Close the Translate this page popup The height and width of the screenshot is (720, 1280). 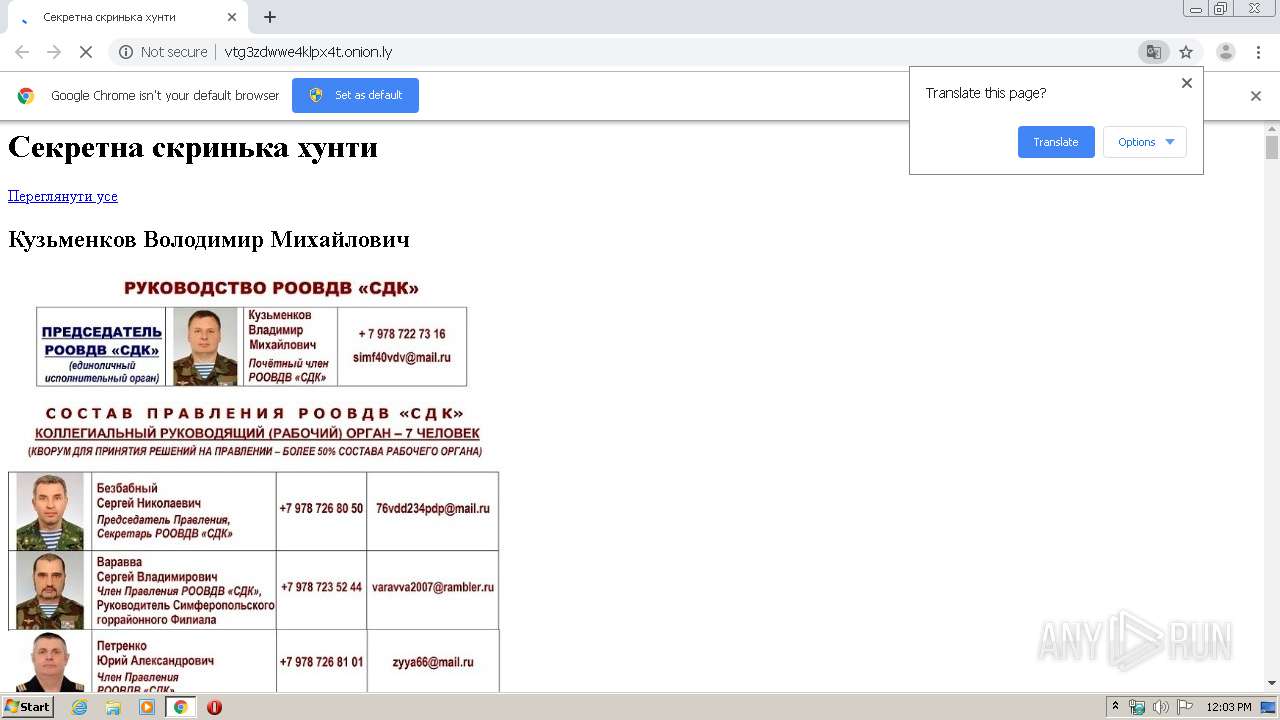coord(1187,83)
